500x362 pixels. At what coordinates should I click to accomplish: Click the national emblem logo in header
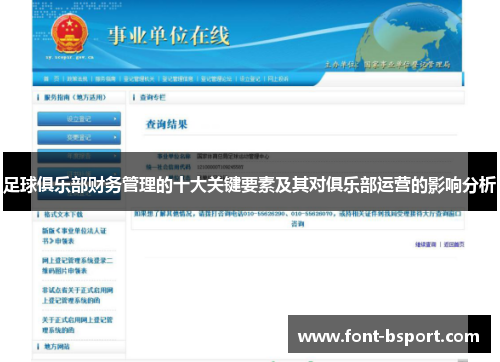(69, 34)
